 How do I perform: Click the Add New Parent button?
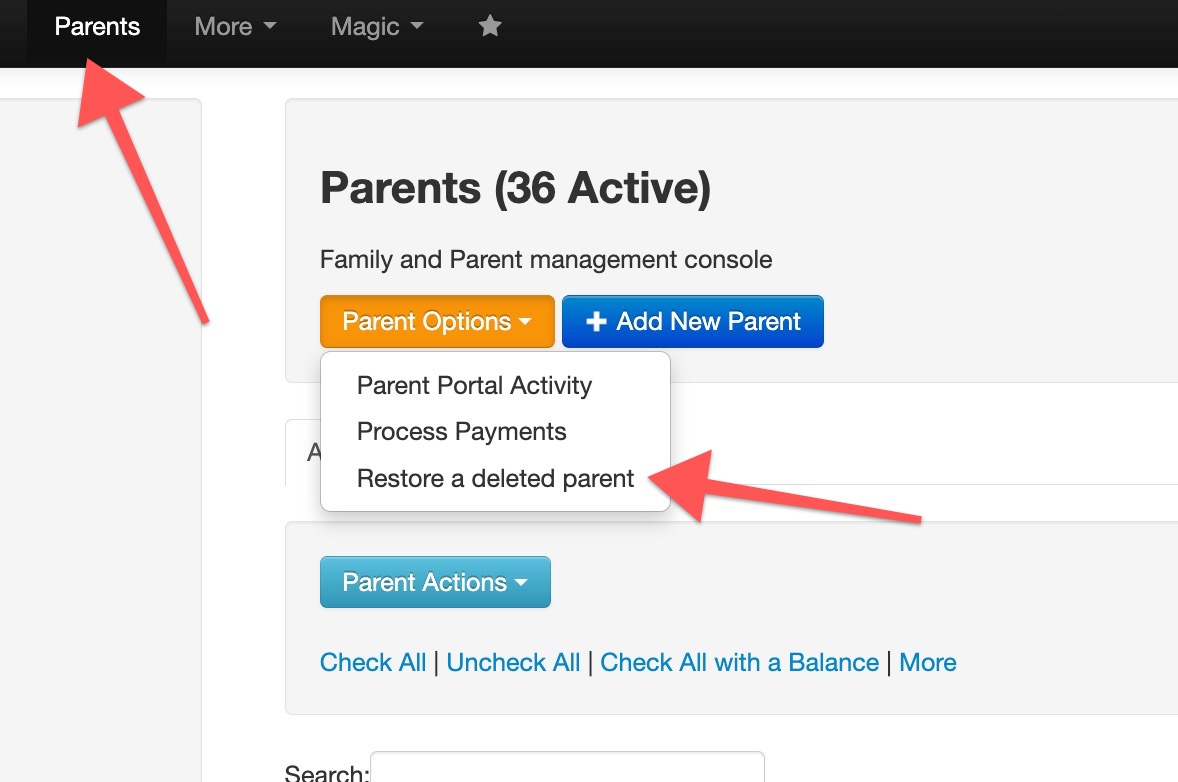693,322
